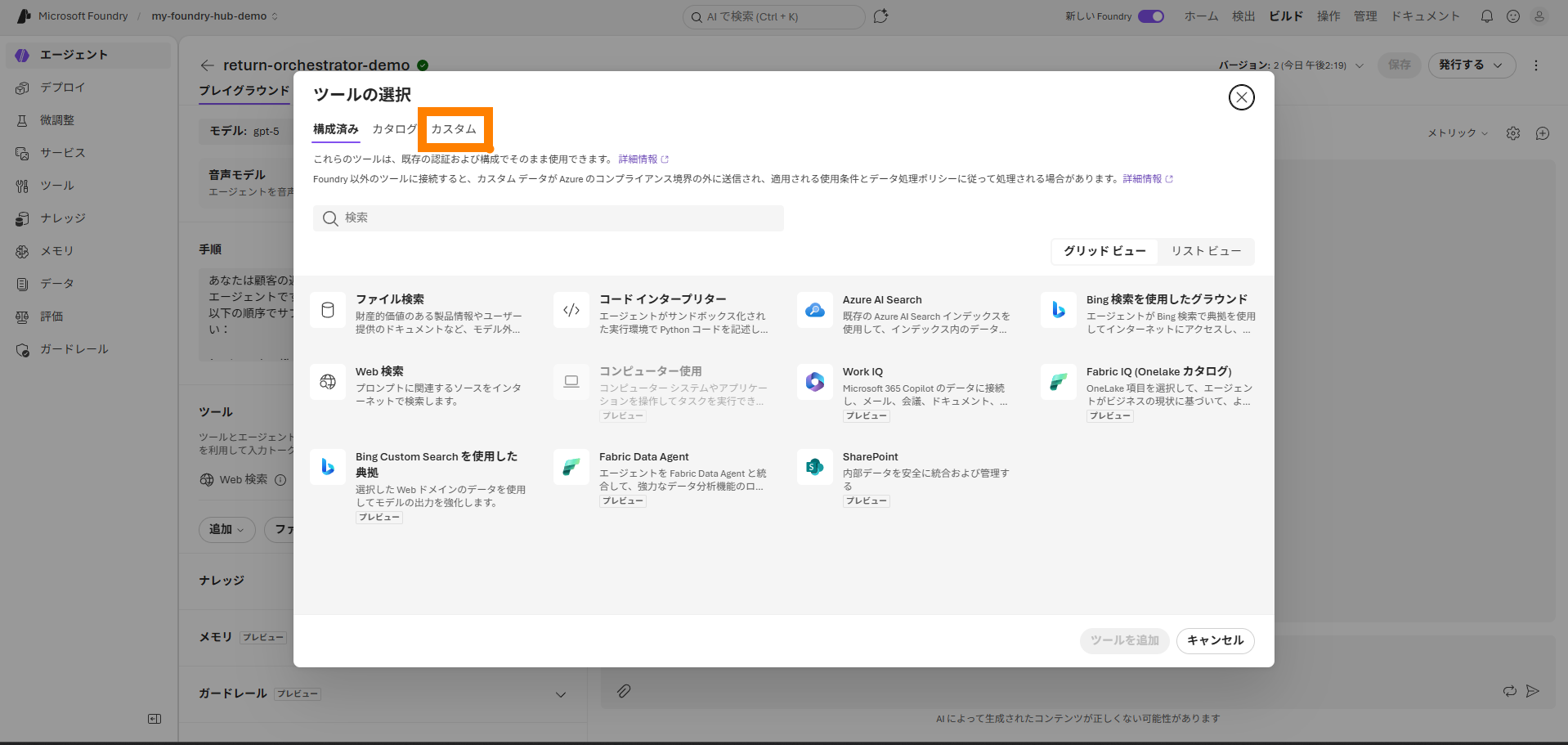This screenshot has width=1568, height=745.
Task: Expand the メトリック dropdown
Action: [1458, 133]
